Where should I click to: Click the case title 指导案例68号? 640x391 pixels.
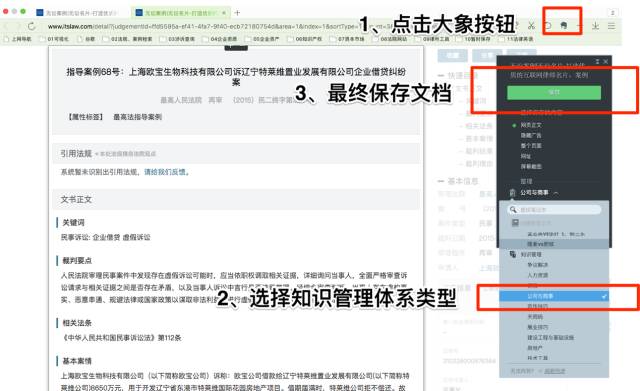[236, 77]
